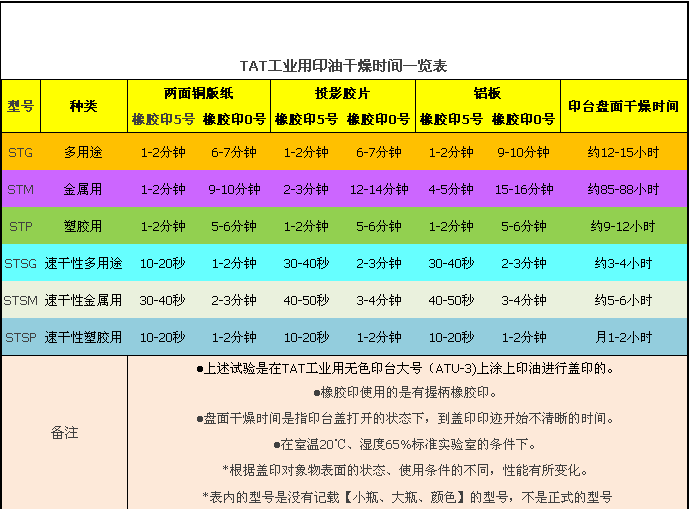Click the note 根据盖印对象物表面的状态
Viewport: 689px width, 509px height.
point(405,471)
